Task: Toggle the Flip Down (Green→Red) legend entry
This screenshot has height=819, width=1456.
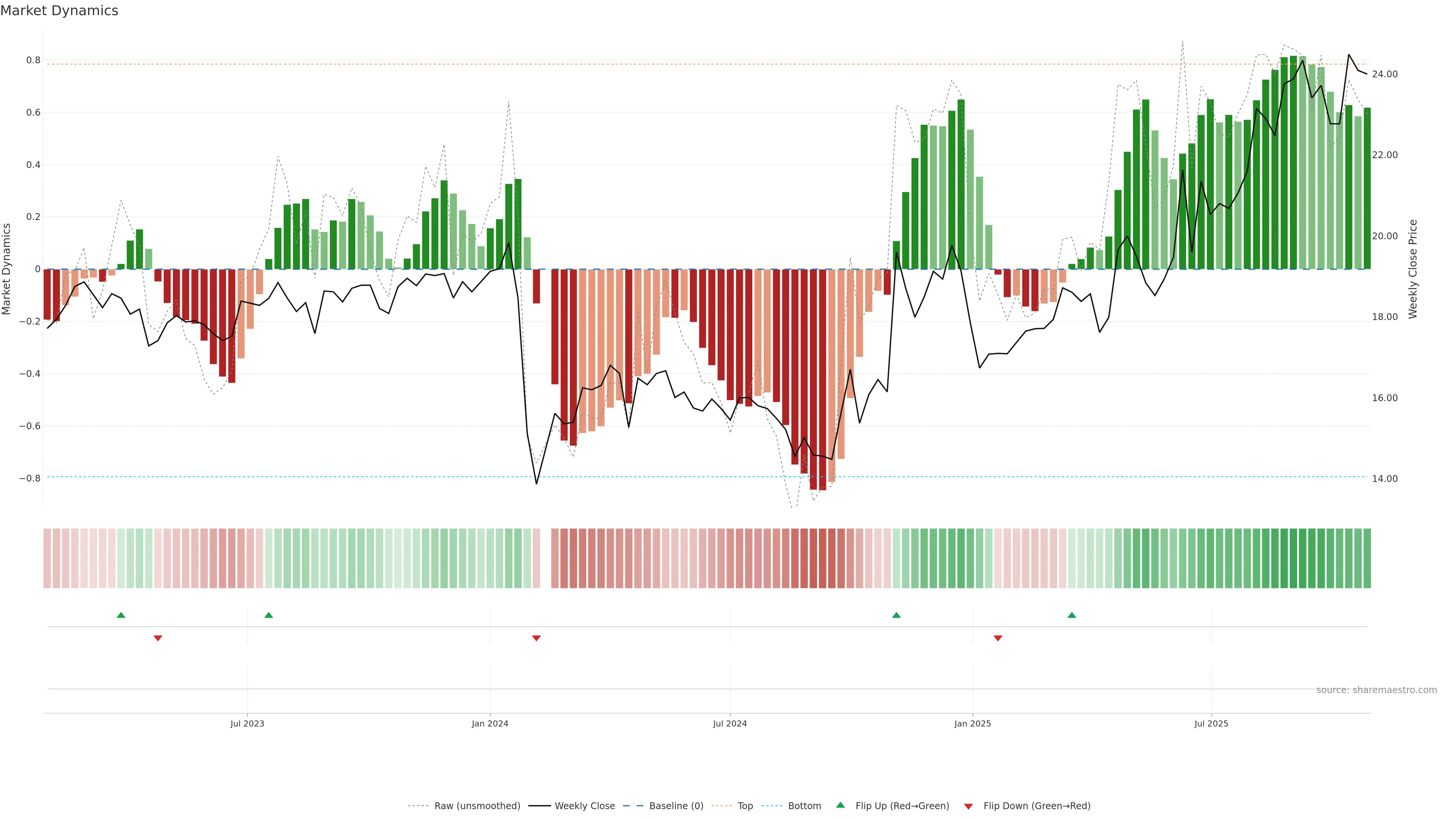Action: pyautogui.click(x=1037, y=806)
